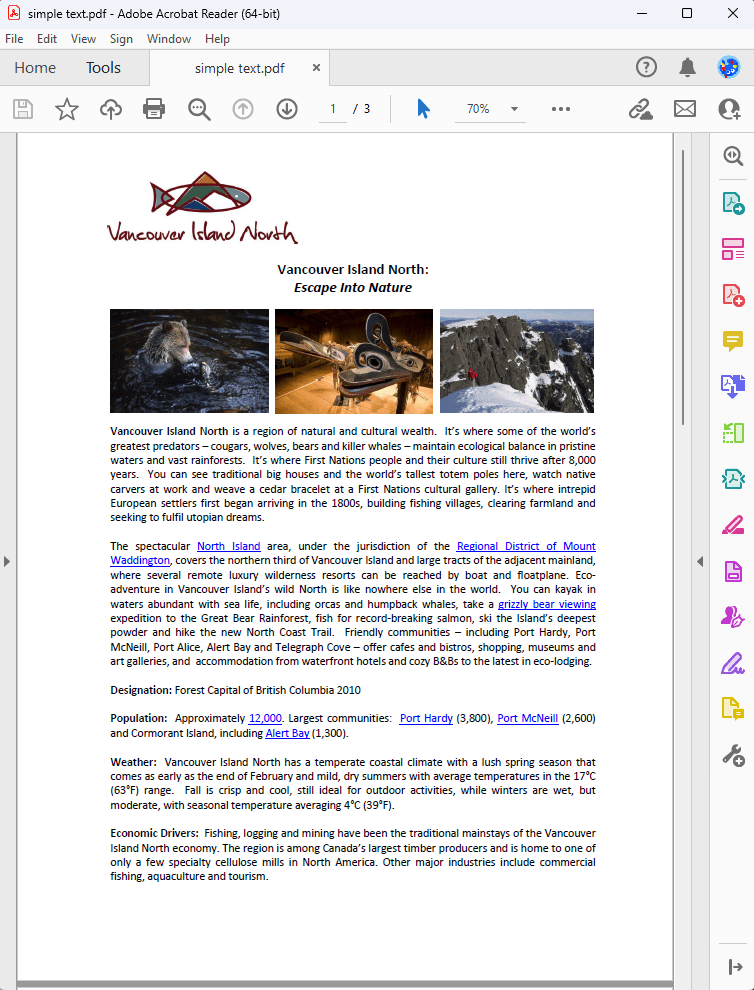Activate the selection arrow tool
Screen dimensions: 754x990
pyautogui.click(x=423, y=109)
